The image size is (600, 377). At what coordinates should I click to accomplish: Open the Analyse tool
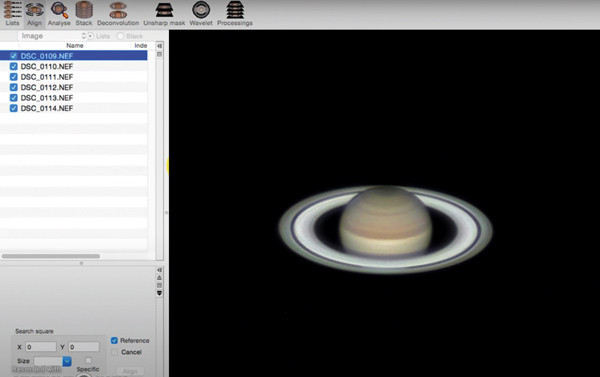coord(59,13)
